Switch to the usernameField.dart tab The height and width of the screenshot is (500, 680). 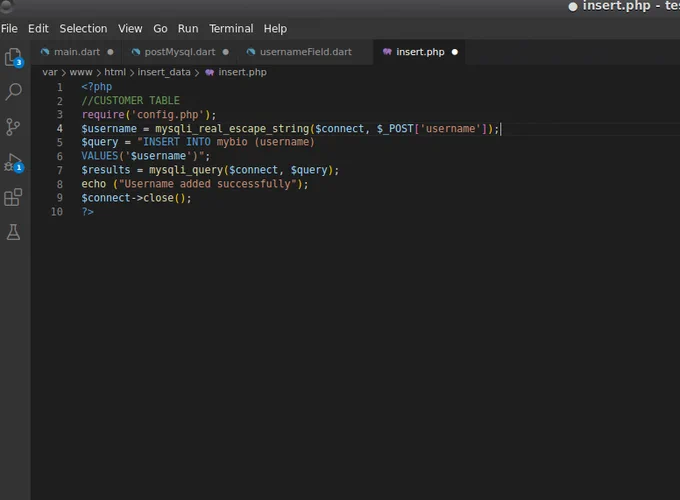click(306, 52)
